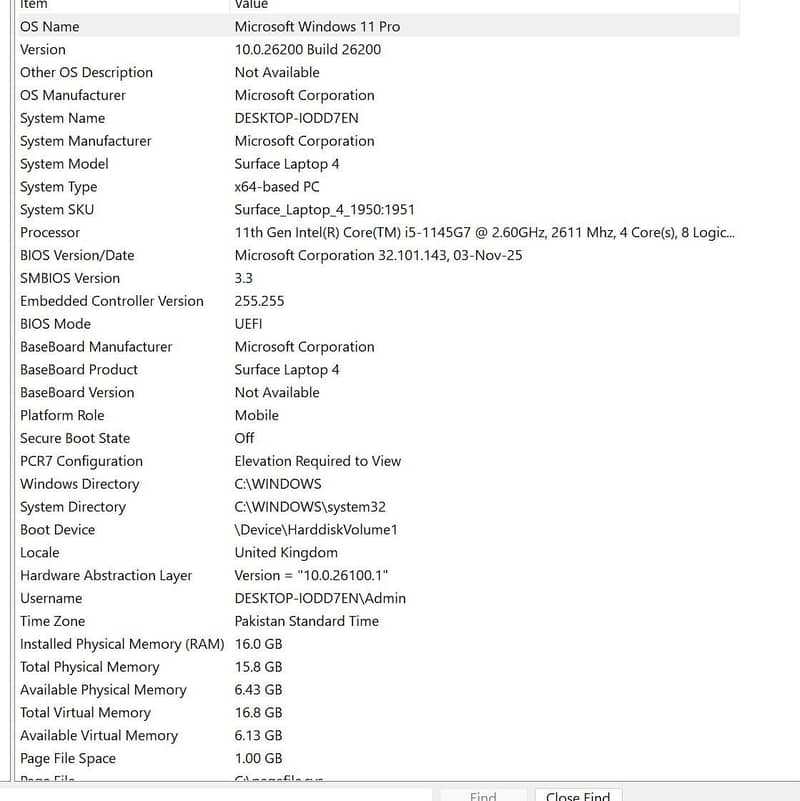Select the Platform Role label
This screenshot has height=801, width=800.
[62, 416]
